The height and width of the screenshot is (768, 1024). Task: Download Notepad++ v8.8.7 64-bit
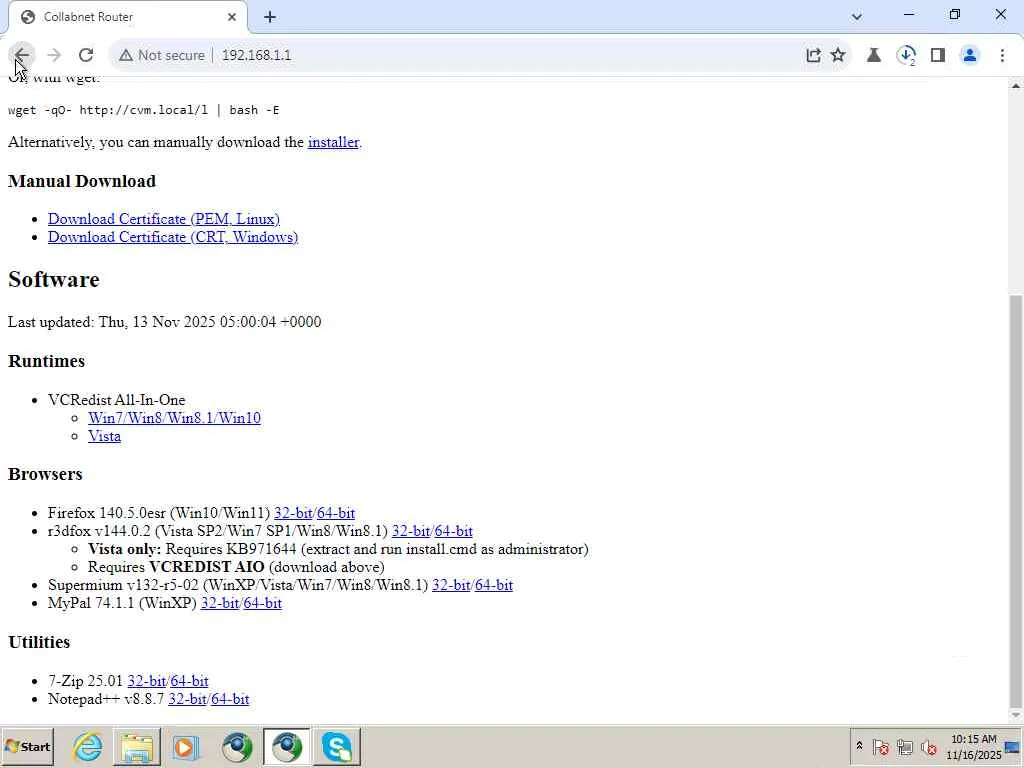tap(230, 699)
